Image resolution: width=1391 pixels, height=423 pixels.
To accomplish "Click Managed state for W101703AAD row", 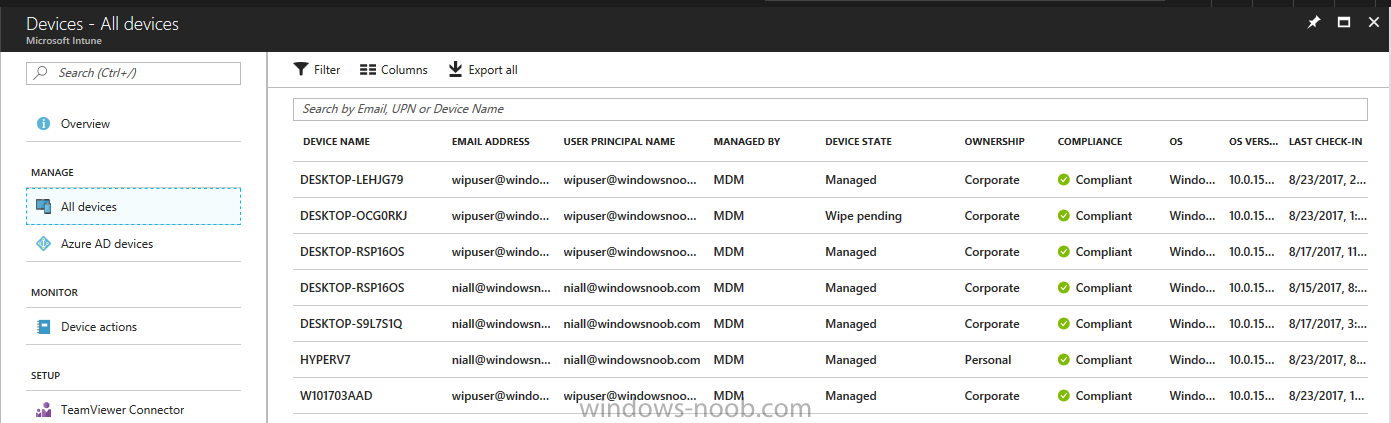I will pos(850,396).
